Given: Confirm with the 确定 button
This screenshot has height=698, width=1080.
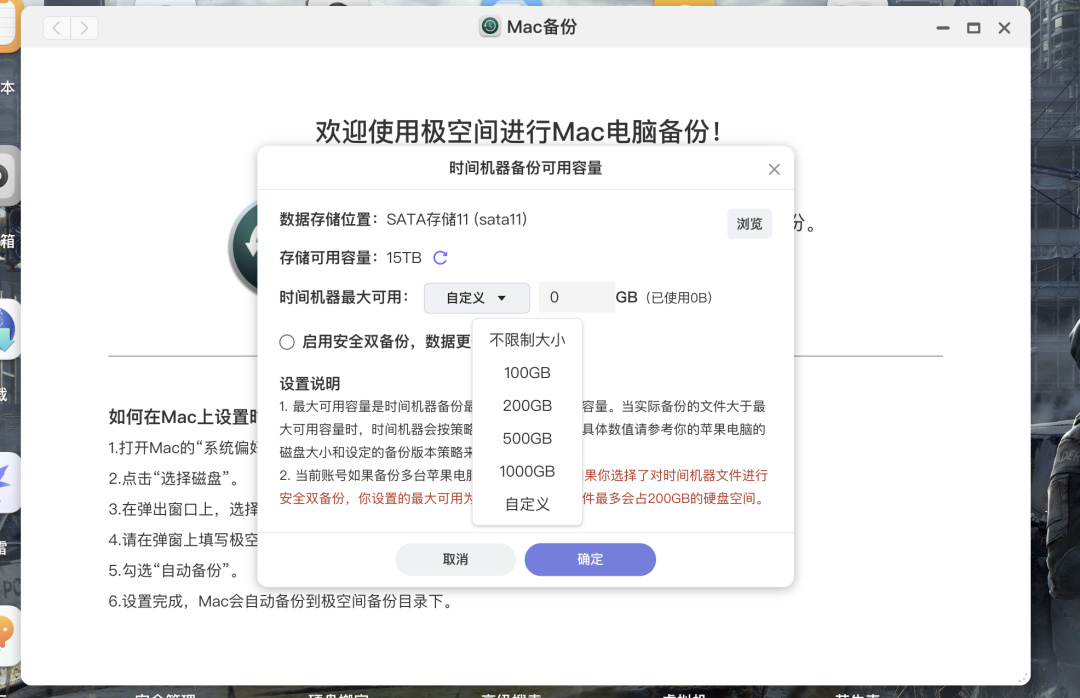Looking at the screenshot, I should point(590,560).
